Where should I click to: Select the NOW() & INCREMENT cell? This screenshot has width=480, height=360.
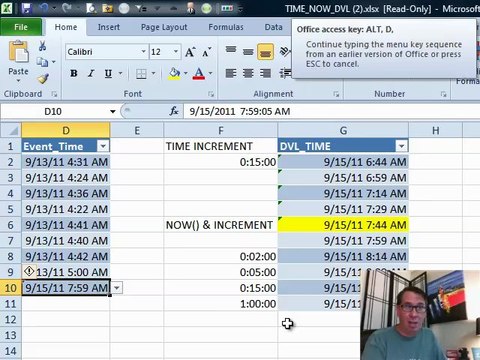tap(221, 225)
